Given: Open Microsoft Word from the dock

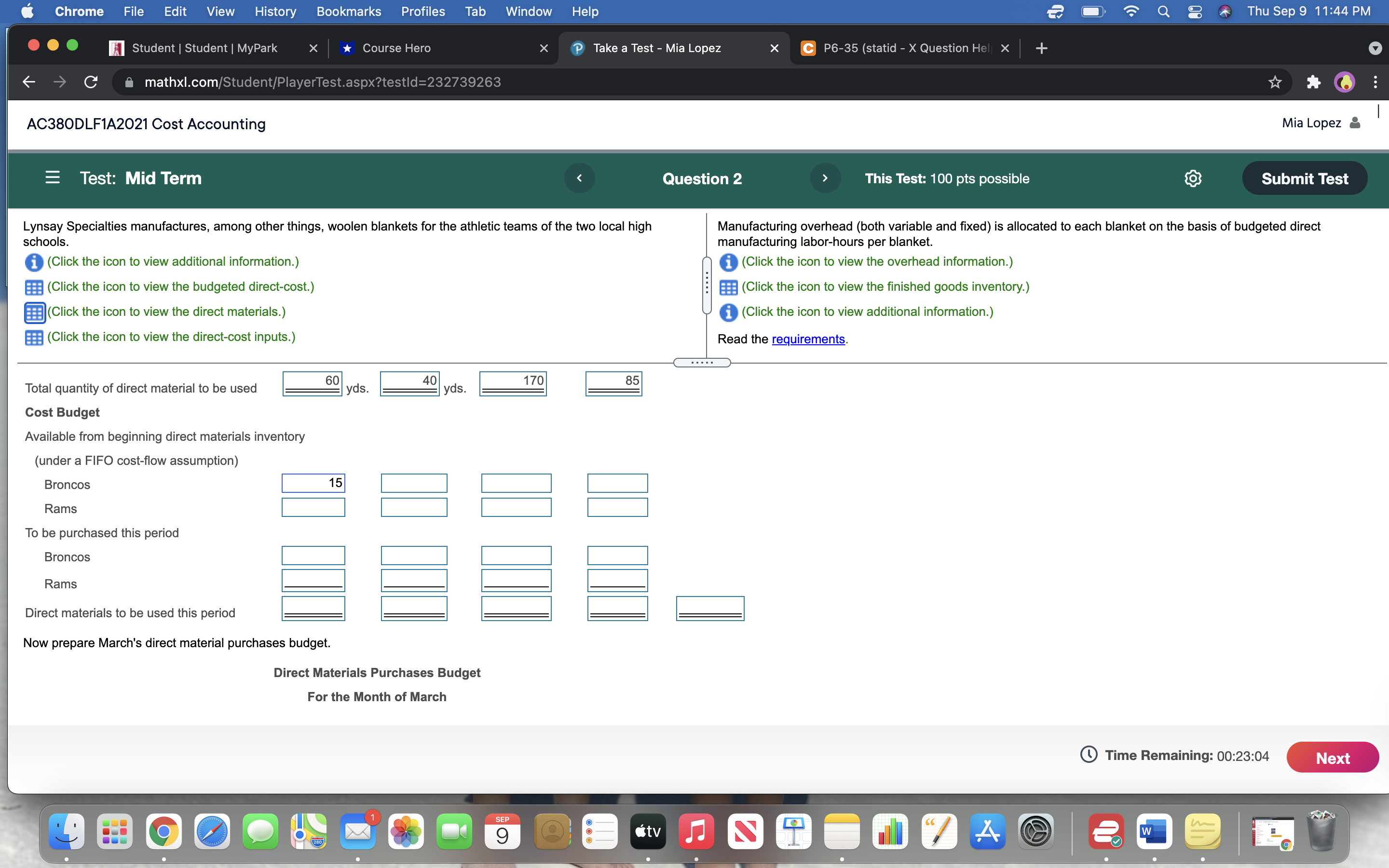Looking at the screenshot, I should point(1154,832).
